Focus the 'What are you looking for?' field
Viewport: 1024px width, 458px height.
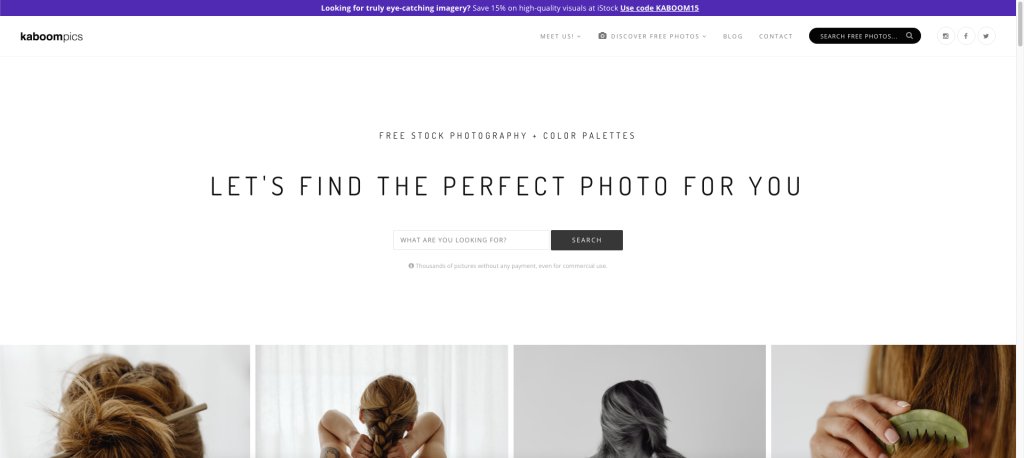tap(472, 240)
